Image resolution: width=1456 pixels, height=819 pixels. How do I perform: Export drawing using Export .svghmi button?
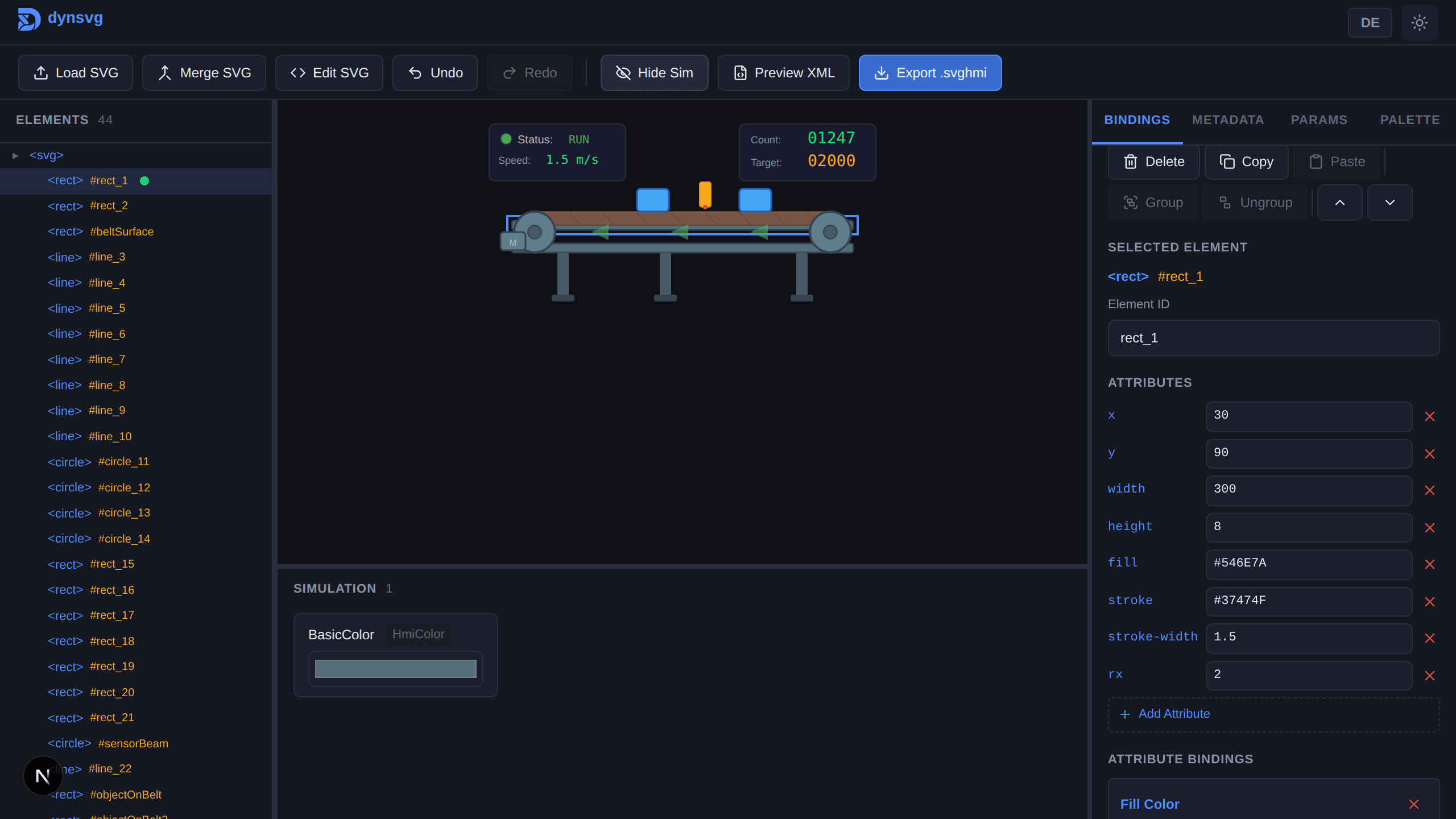tap(929, 72)
